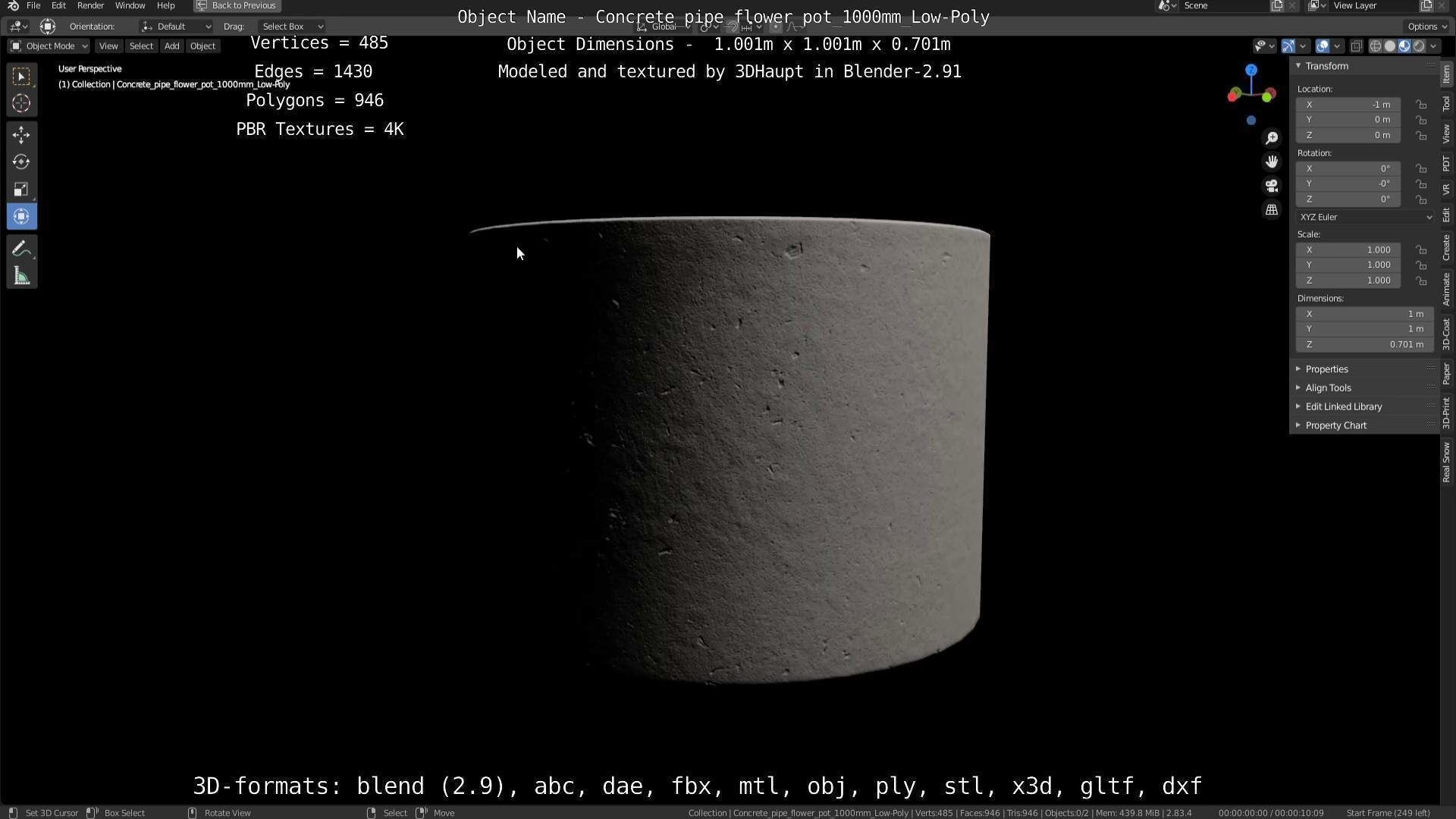
Task: Click the active tool icon in header
Action: pyautogui.click(x=47, y=27)
